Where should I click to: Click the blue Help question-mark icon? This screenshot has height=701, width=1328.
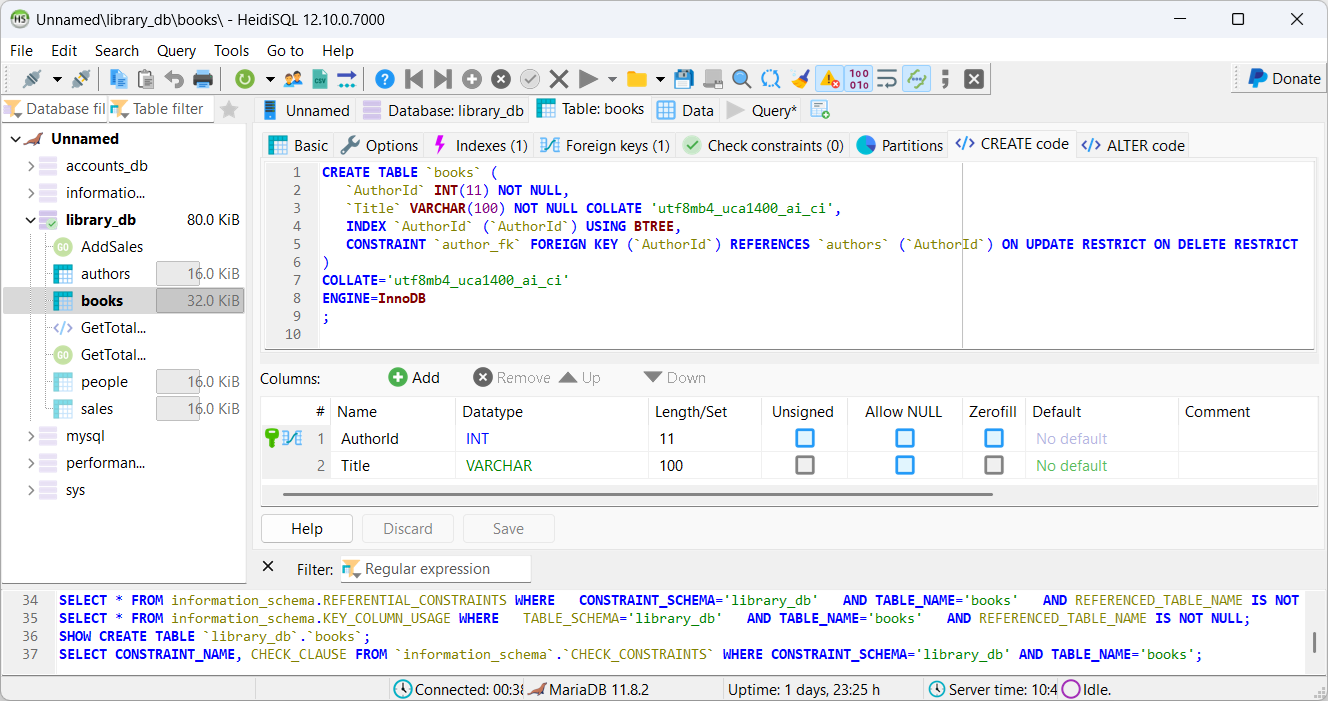click(384, 79)
